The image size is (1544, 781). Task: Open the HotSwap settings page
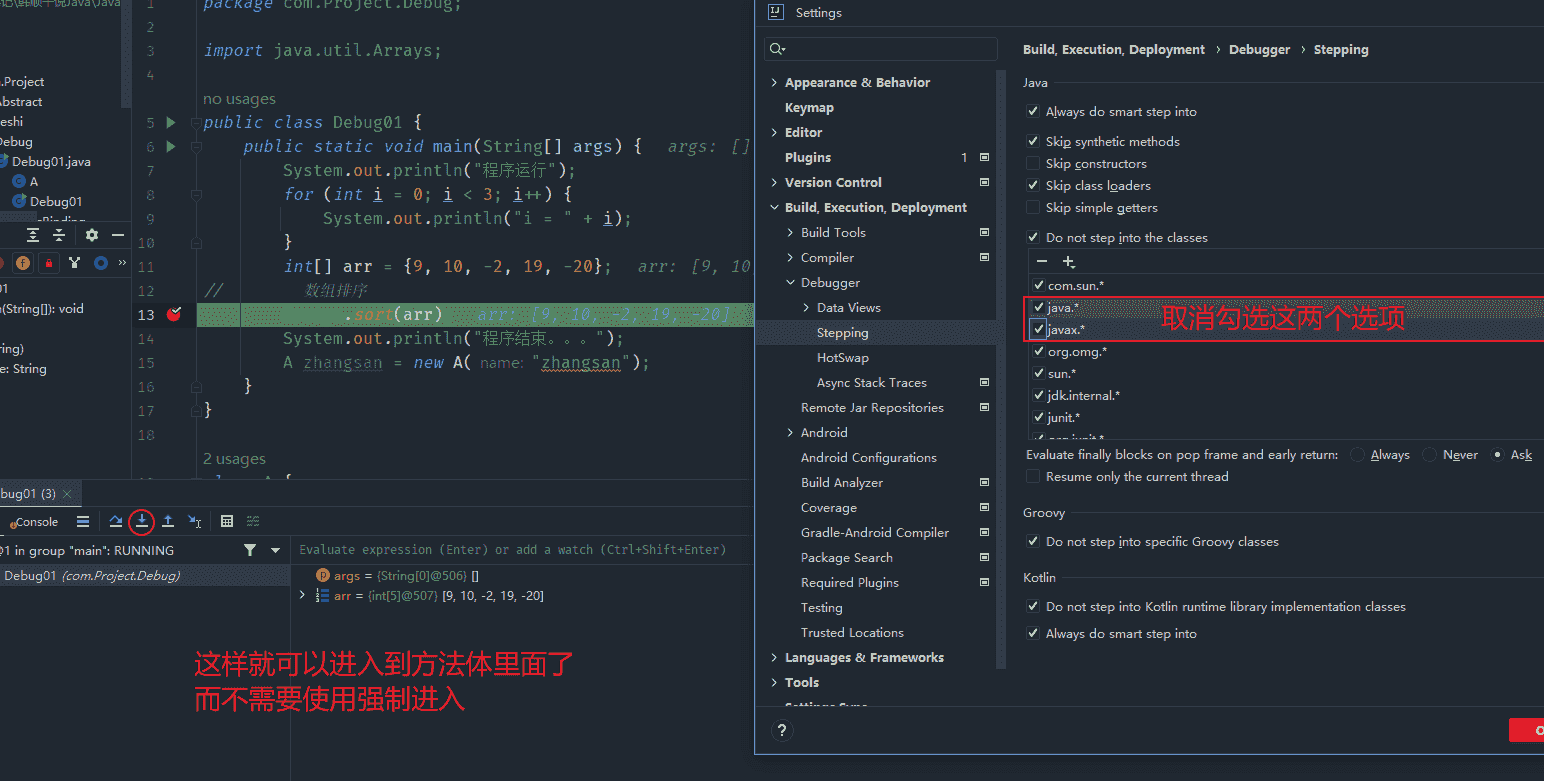[842, 358]
